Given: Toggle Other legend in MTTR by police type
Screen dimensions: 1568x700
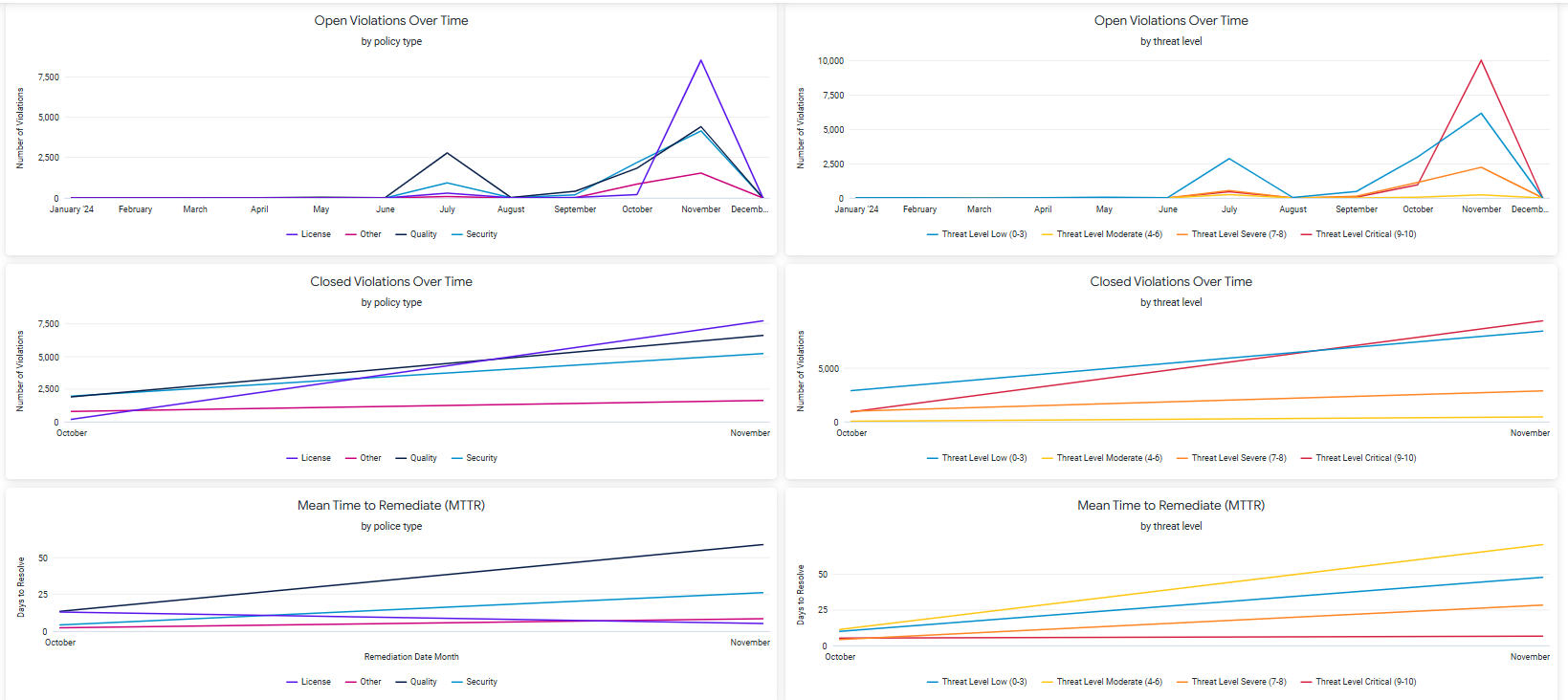Looking at the screenshot, I should pos(364,682).
